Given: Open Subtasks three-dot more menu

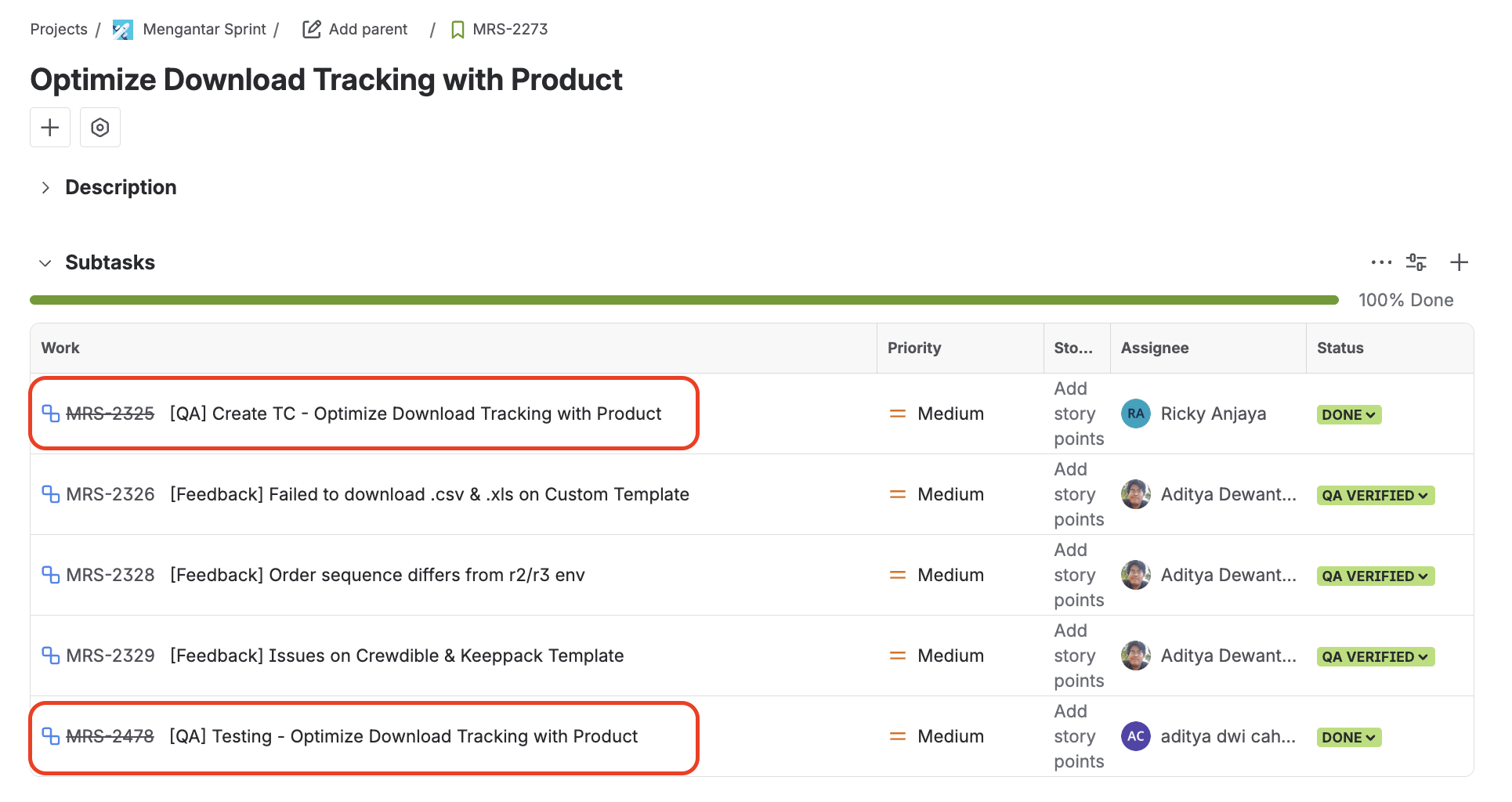Looking at the screenshot, I should click(1381, 262).
